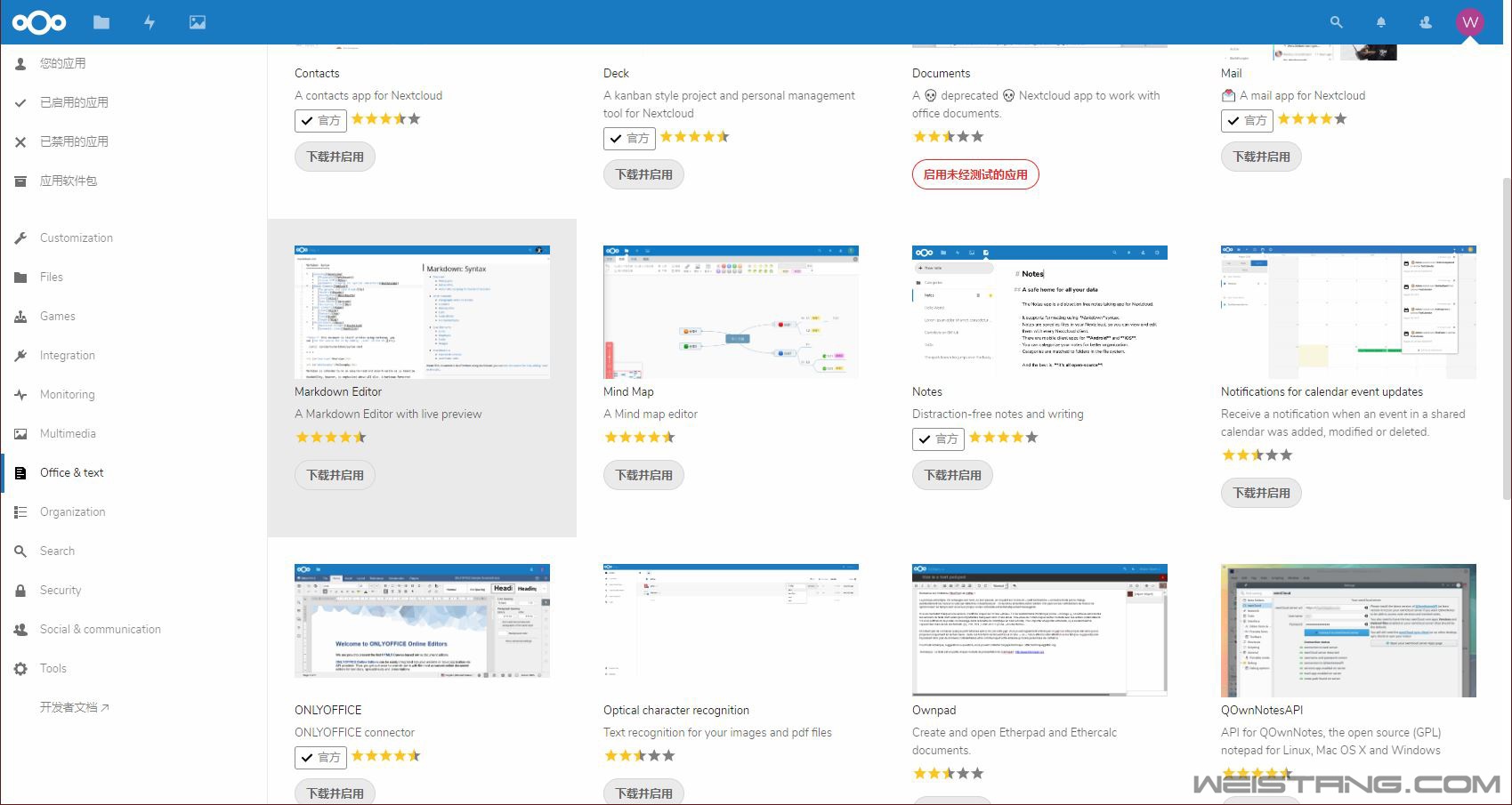
Task: Open the ONLYOFFICE preview thumbnail
Action: (422, 621)
